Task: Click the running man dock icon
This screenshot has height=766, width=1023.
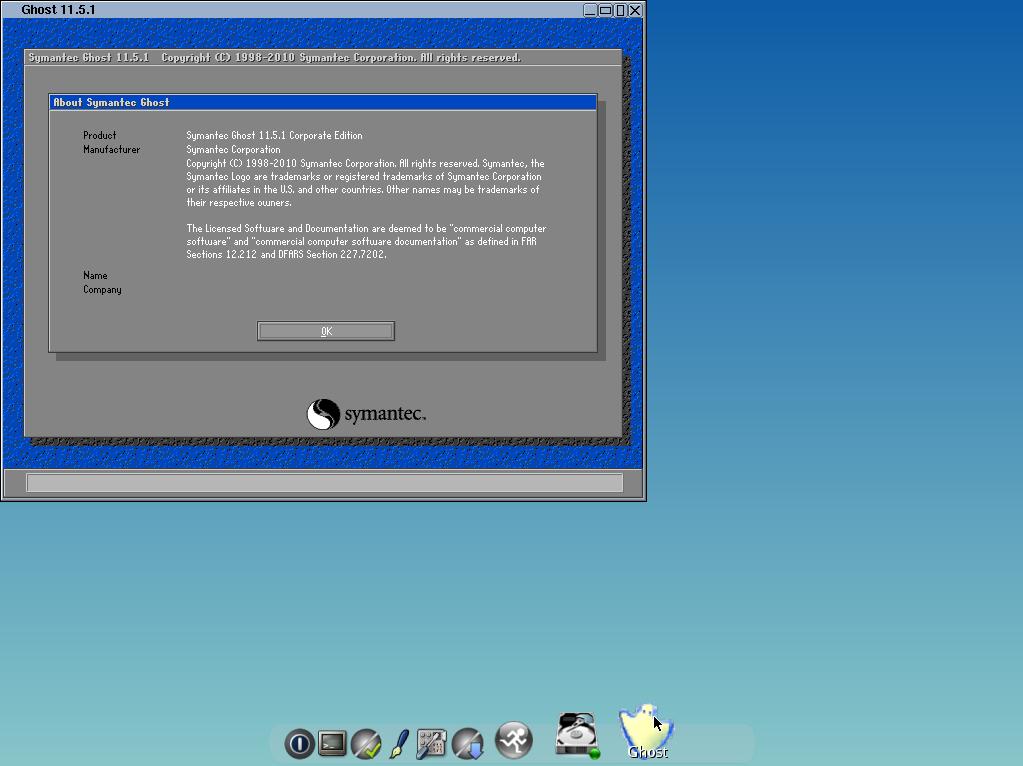Action: tap(514, 741)
